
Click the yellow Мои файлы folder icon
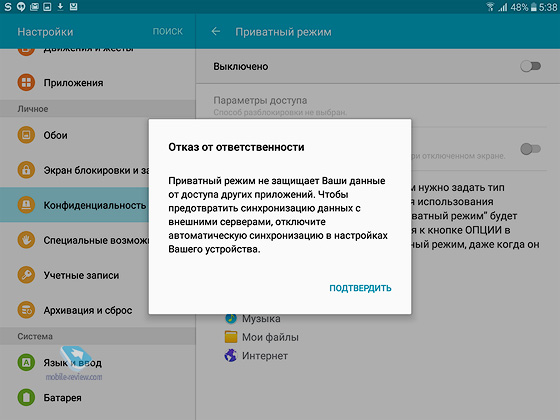point(231,337)
